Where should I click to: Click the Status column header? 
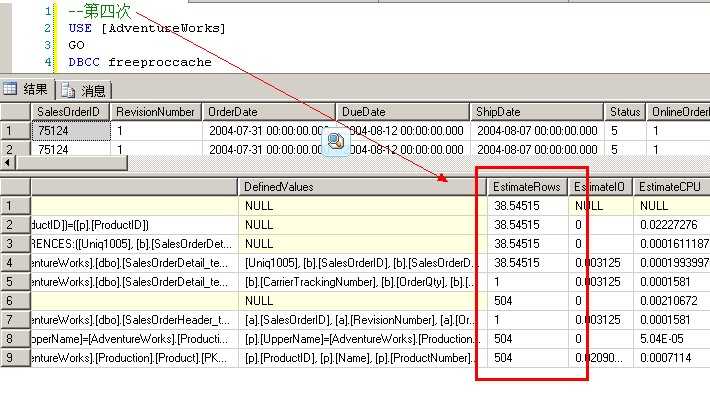pyautogui.click(x=624, y=112)
